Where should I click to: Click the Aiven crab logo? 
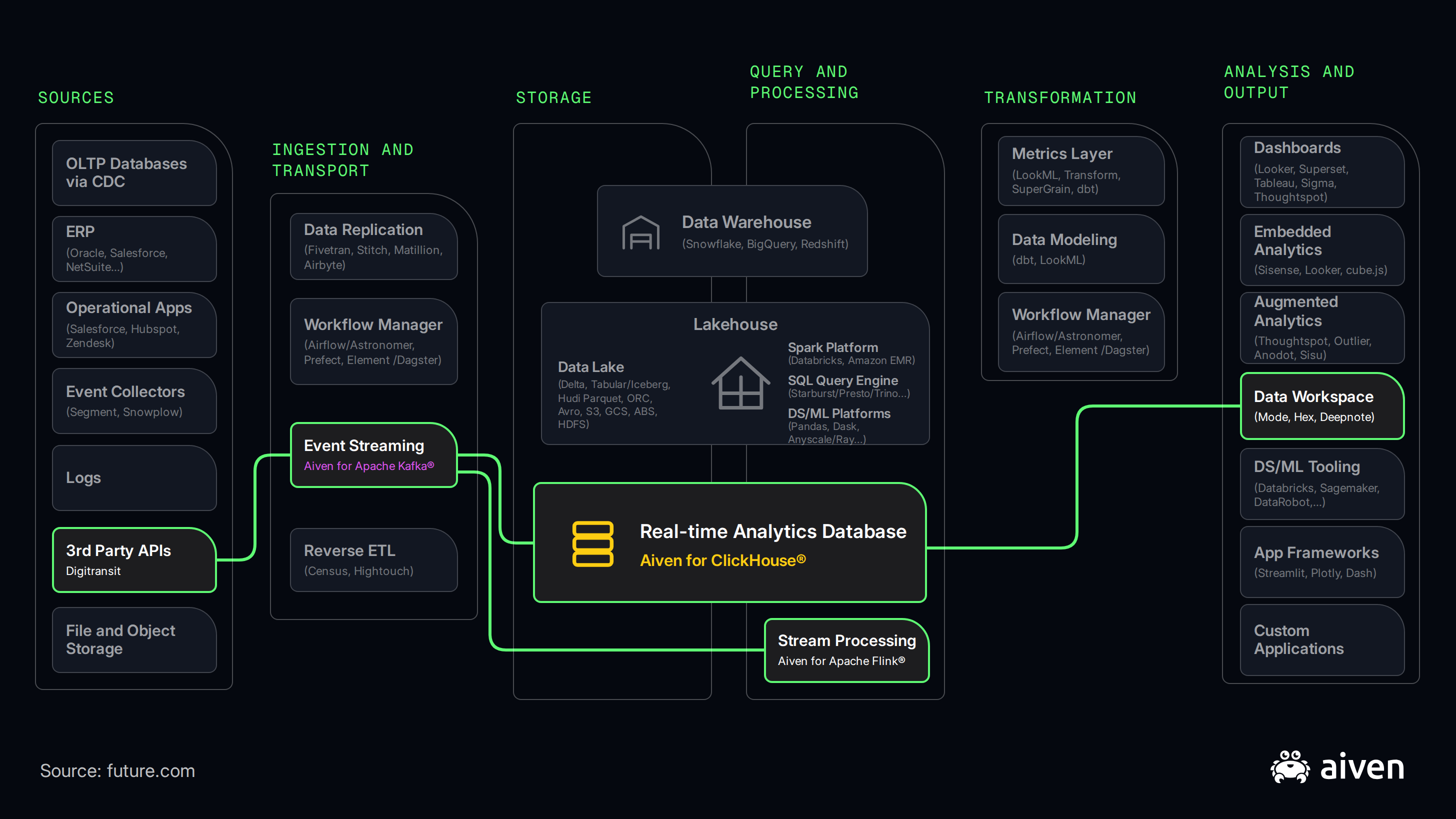coord(1289,766)
